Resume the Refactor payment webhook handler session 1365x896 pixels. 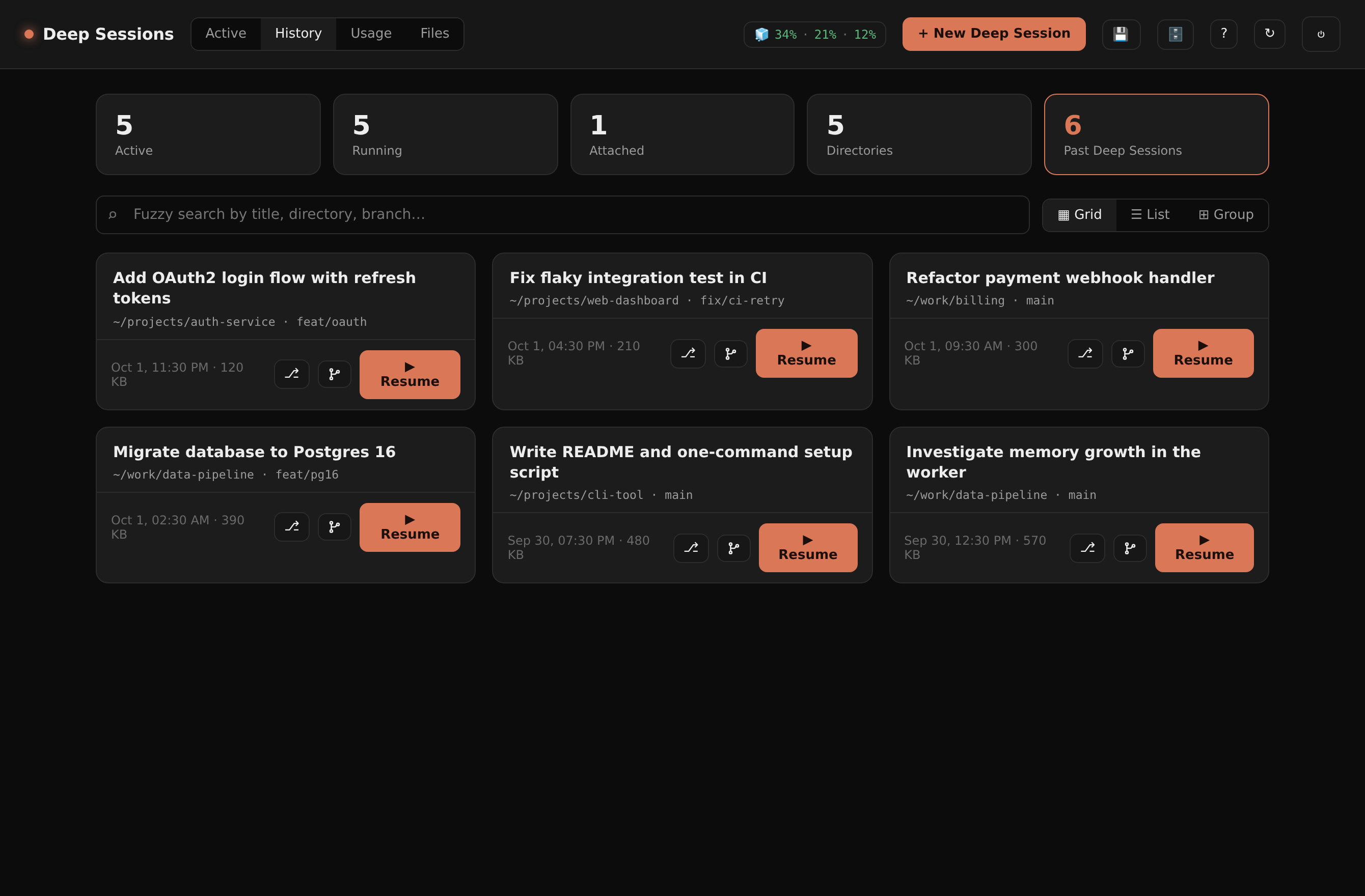1203,353
